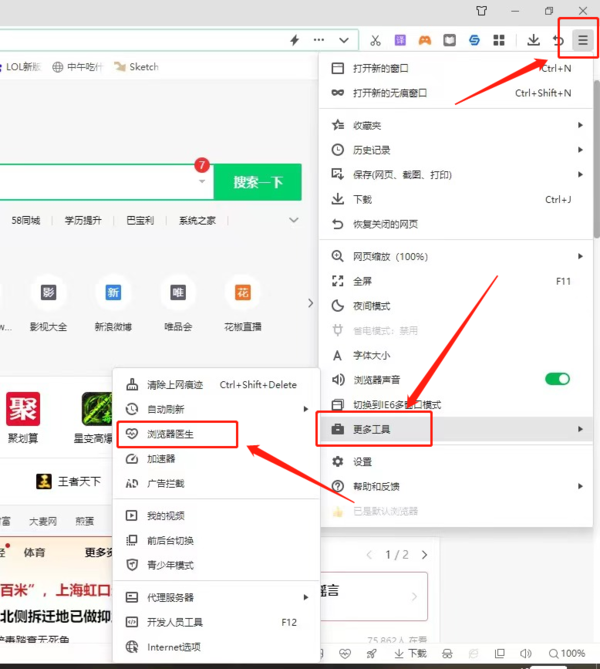Click the 新浪微博 site shortcut icon
600x669 pixels.
[113, 293]
